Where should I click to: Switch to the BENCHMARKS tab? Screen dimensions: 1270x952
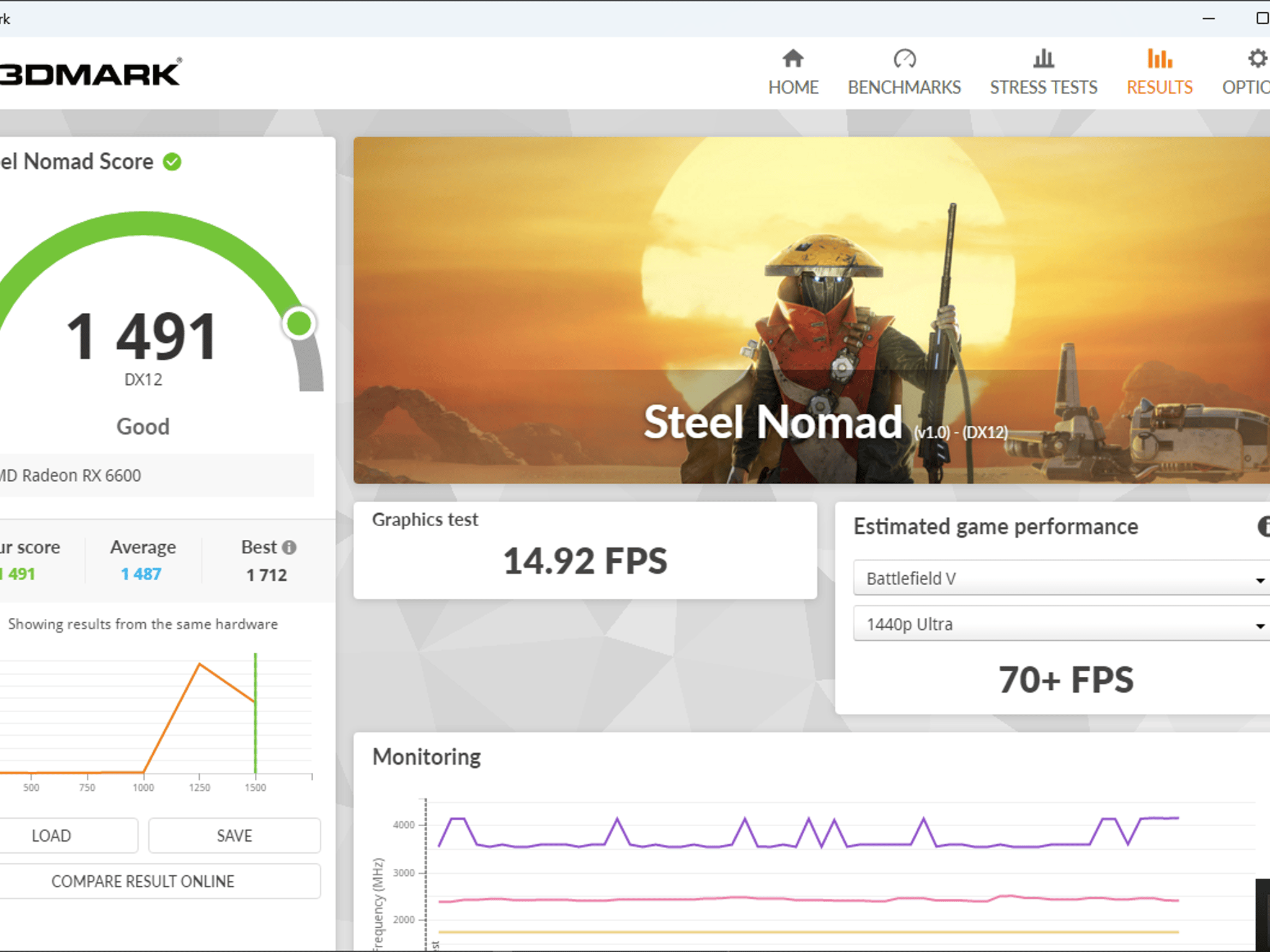[x=904, y=87]
